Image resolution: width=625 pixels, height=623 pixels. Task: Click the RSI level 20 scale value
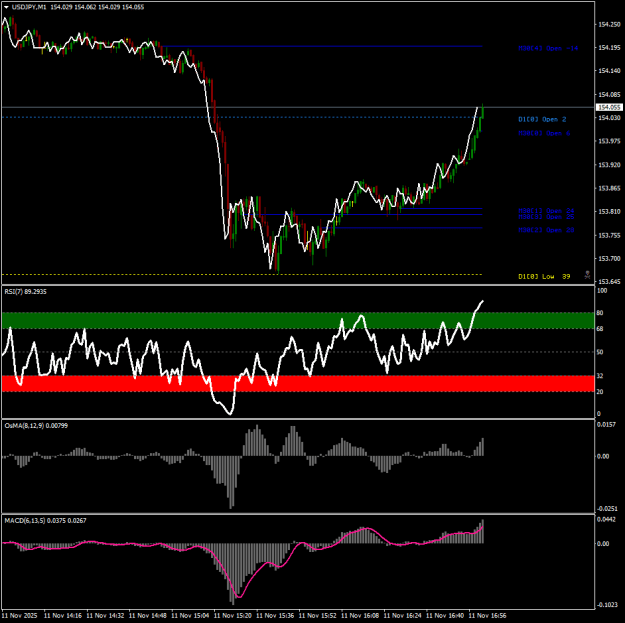click(600, 392)
